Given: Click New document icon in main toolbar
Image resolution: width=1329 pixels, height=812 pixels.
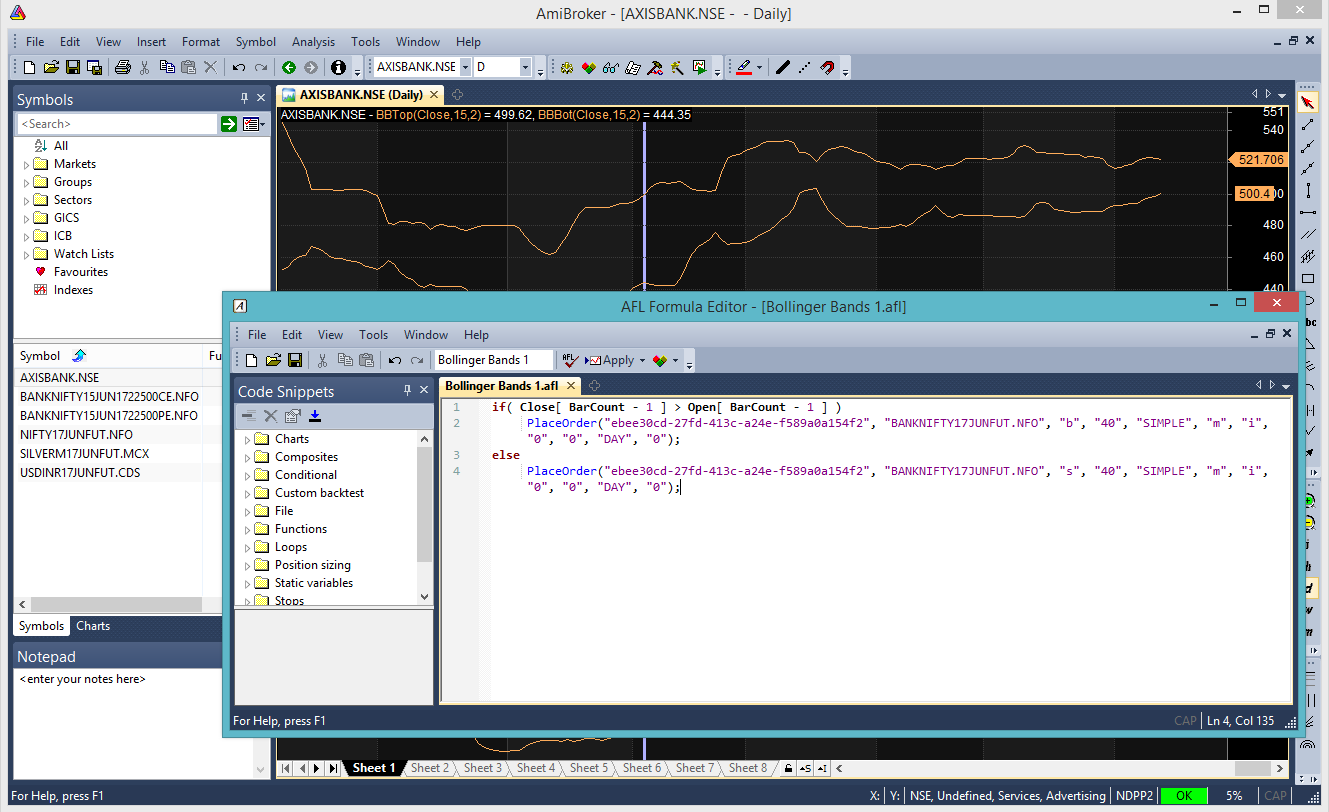Looking at the screenshot, I should (x=29, y=68).
